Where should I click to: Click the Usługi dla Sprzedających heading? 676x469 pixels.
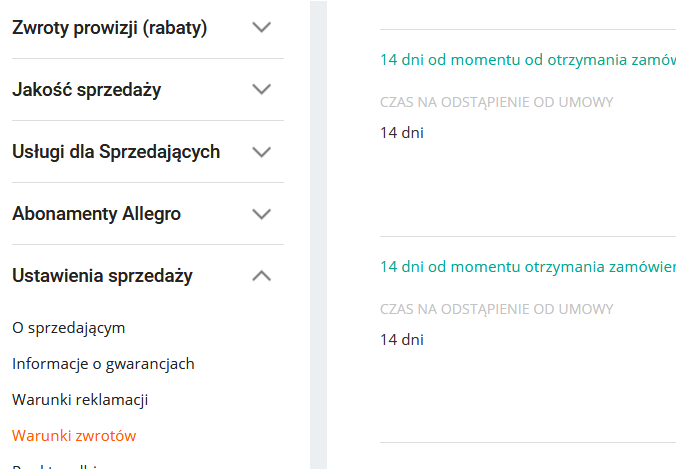[116, 152]
